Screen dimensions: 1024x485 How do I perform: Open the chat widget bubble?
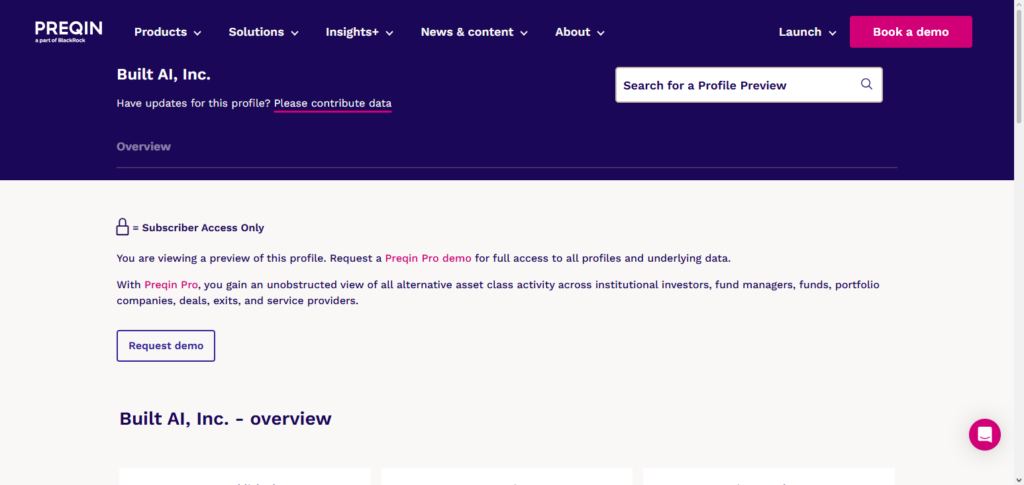tap(984, 434)
